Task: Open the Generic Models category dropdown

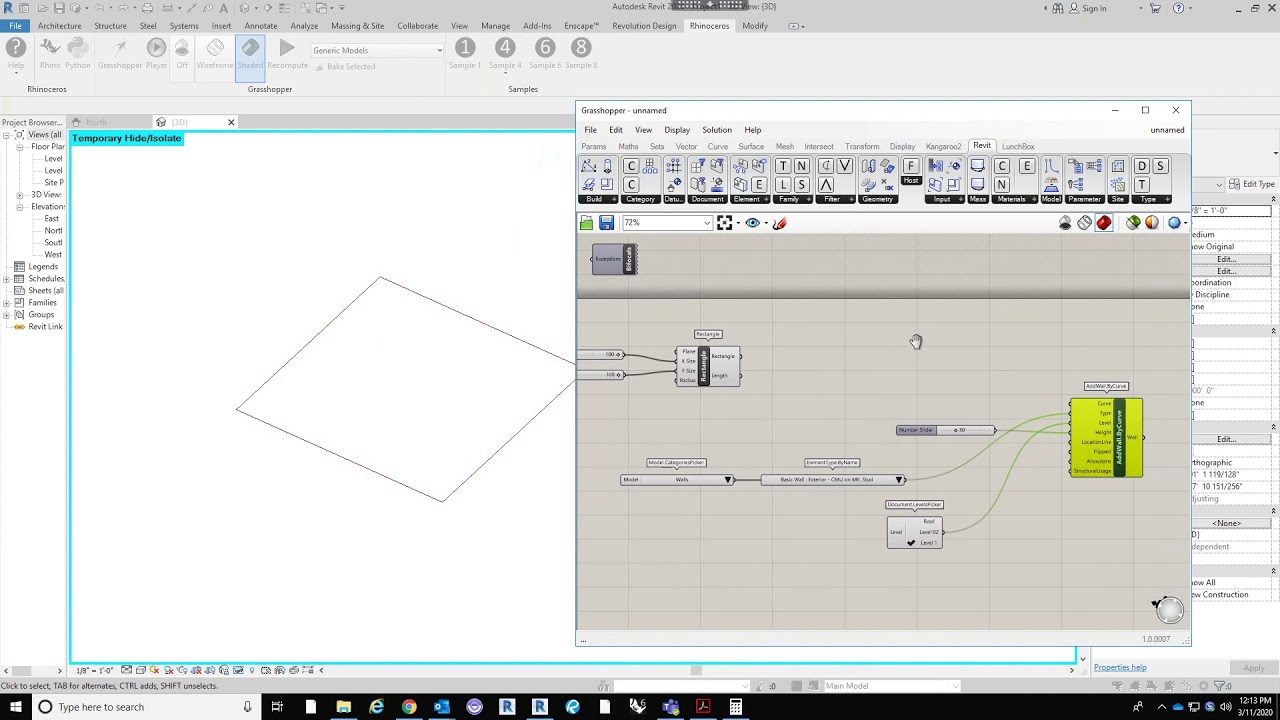Action: [x=377, y=50]
